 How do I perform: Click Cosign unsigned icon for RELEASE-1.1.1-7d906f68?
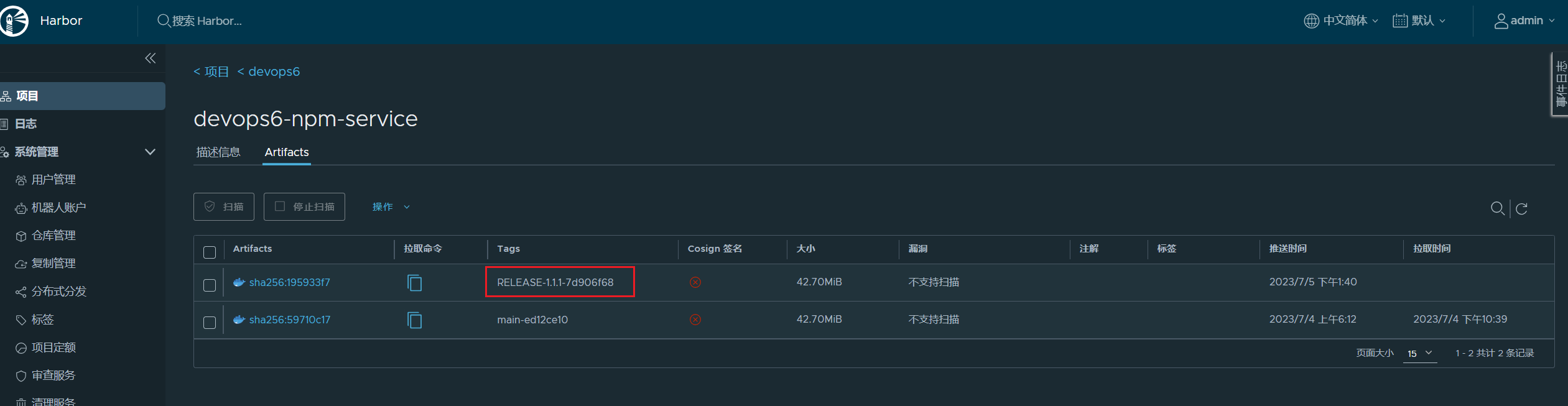(x=695, y=282)
